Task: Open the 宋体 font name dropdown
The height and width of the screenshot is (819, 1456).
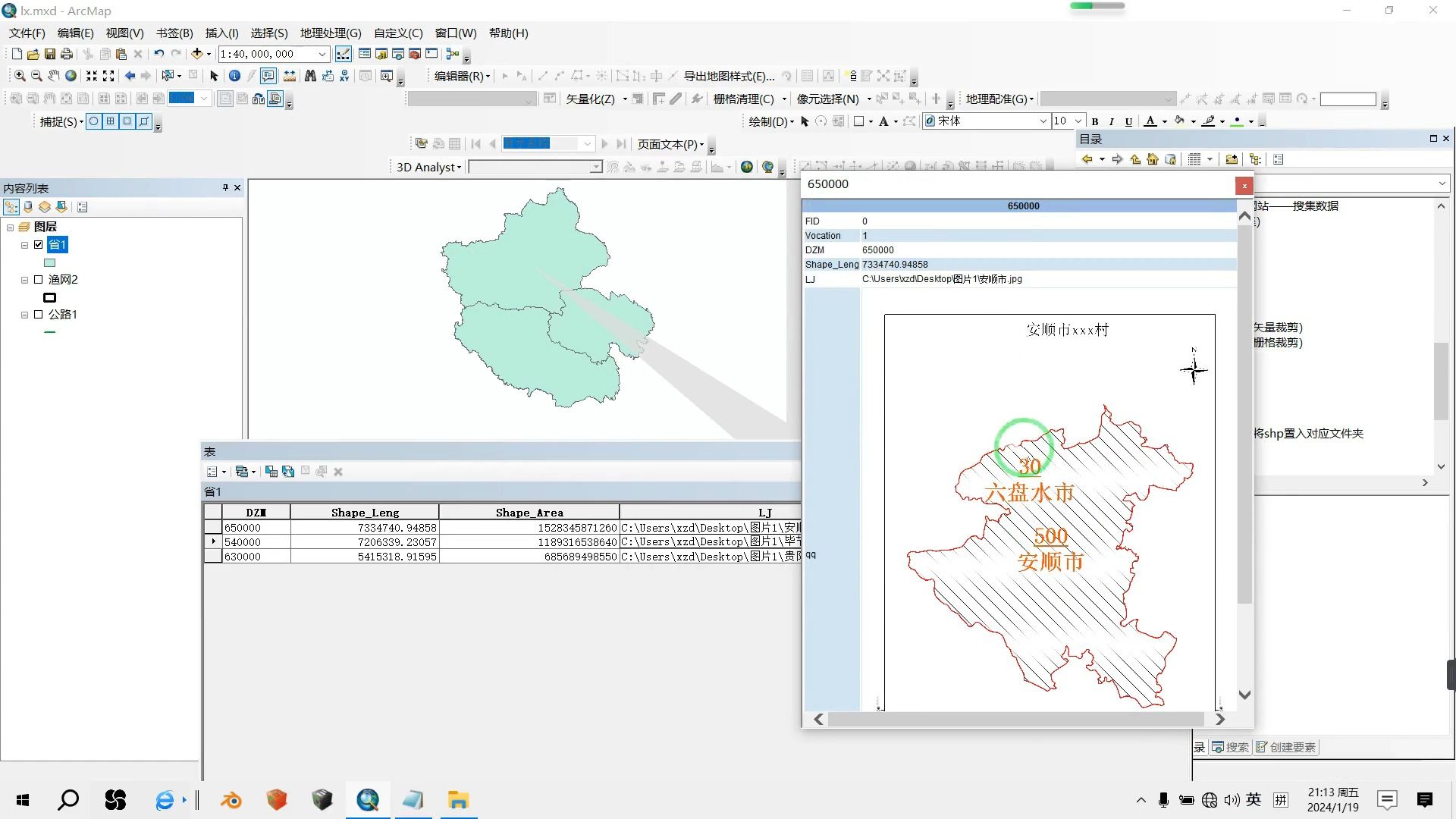Action: click(x=1043, y=121)
